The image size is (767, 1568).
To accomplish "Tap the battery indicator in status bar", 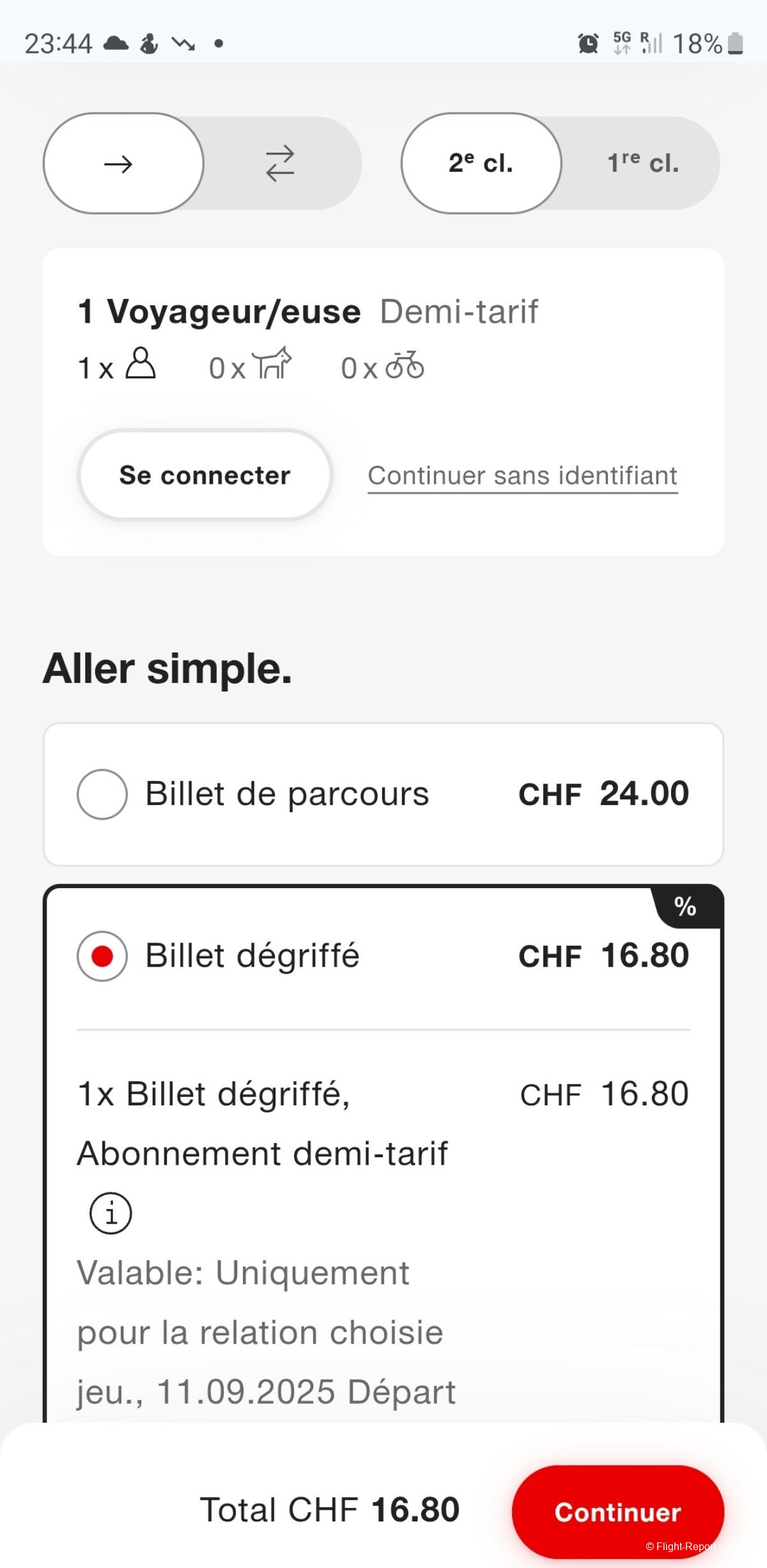I will click(x=736, y=43).
